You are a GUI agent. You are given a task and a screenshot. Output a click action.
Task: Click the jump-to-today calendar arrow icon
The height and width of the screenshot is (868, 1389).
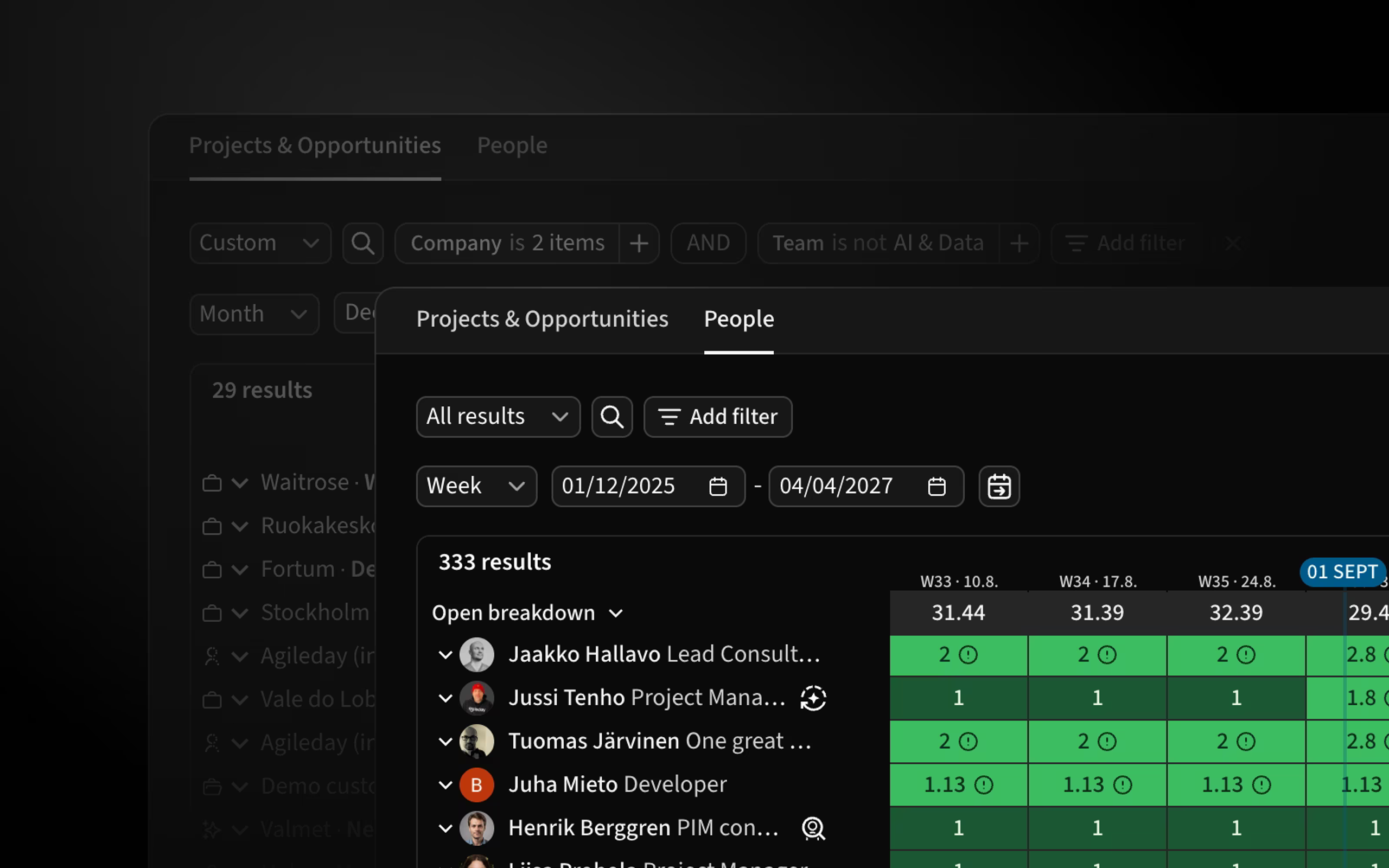pyautogui.click(x=999, y=486)
